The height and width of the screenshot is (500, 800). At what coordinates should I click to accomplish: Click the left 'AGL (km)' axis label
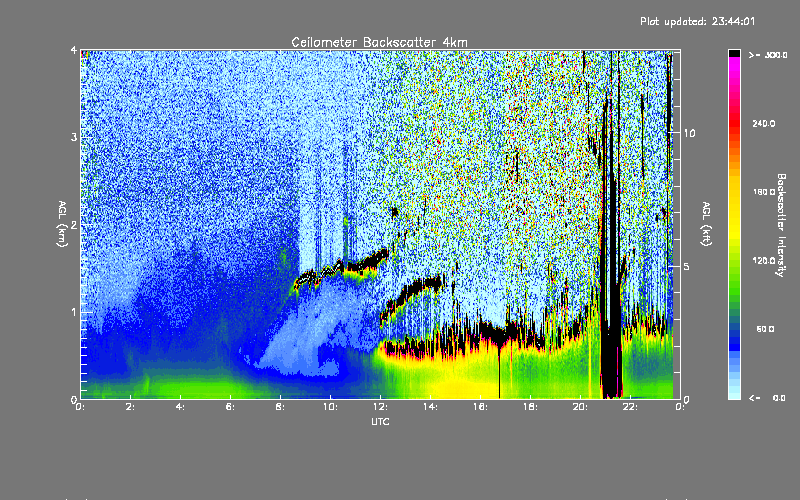coord(62,224)
